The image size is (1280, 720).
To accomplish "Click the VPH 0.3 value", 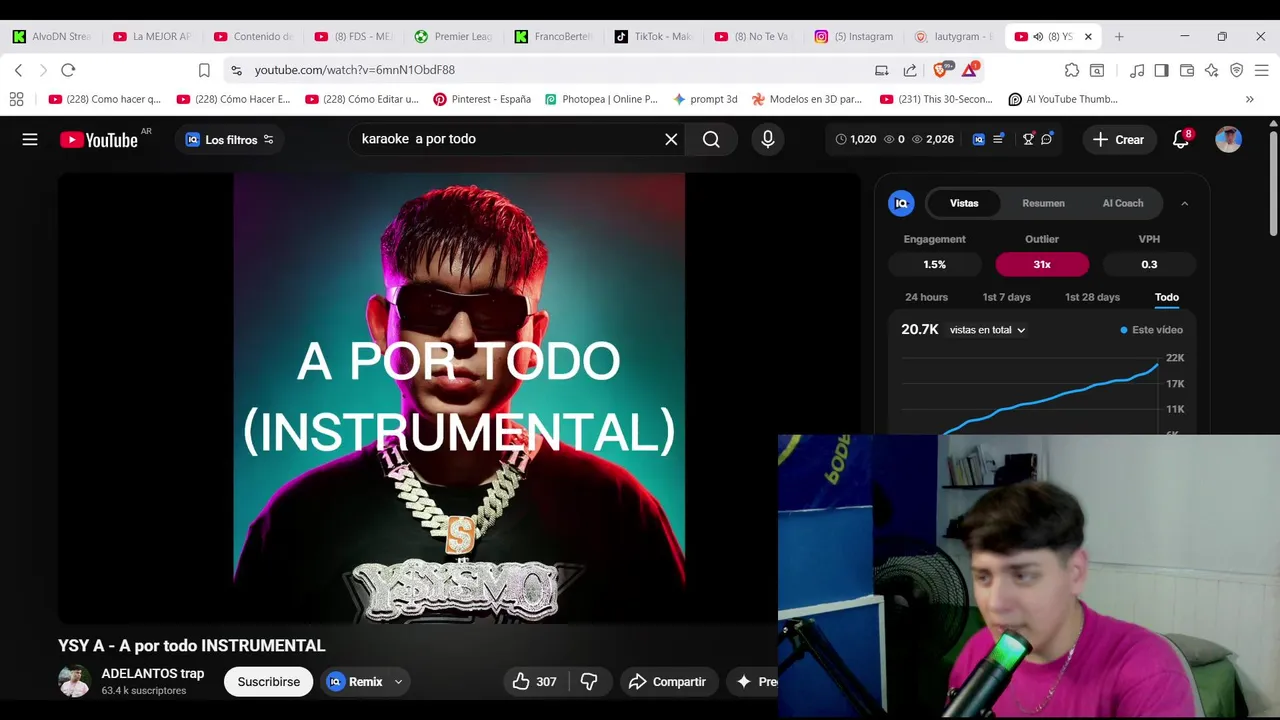I will (x=1149, y=264).
